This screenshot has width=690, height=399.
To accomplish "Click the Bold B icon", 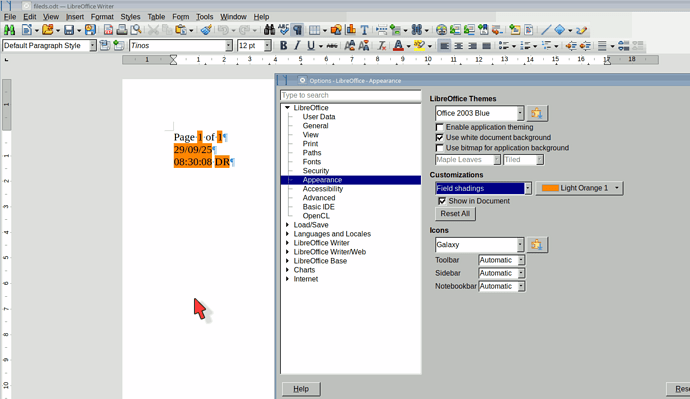I will pyautogui.click(x=283, y=45).
